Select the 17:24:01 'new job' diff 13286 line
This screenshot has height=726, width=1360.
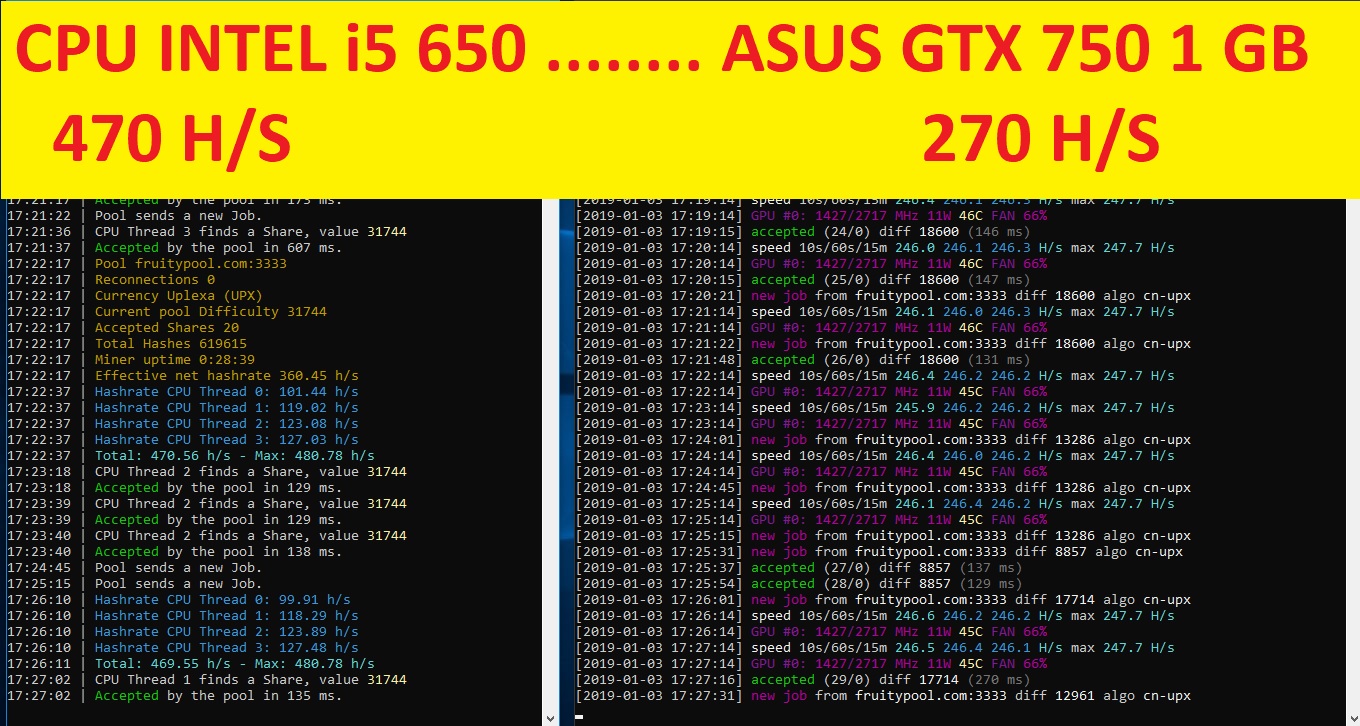click(x=883, y=440)
